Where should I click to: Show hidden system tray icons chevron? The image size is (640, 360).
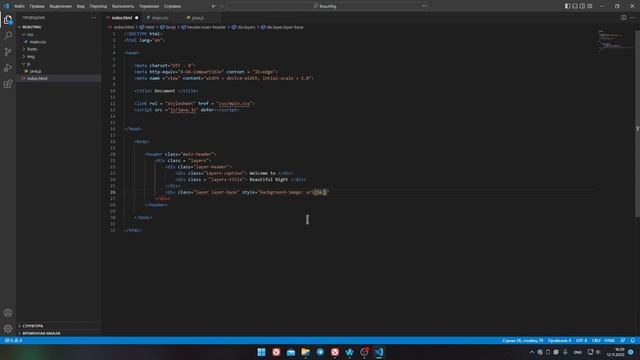(x=531, y=352)
